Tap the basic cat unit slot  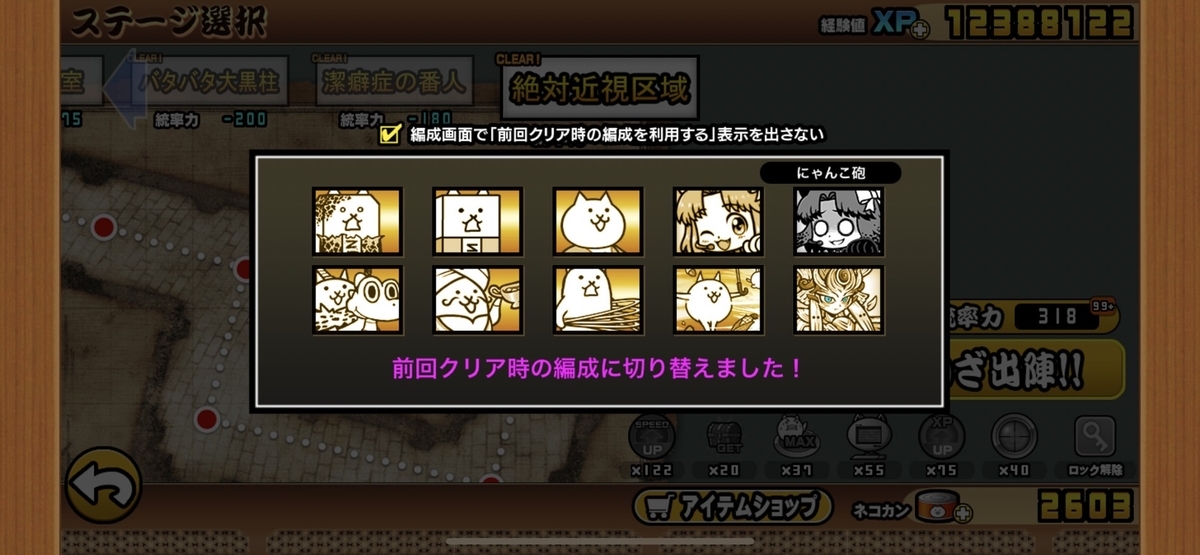tap(598, 221)
